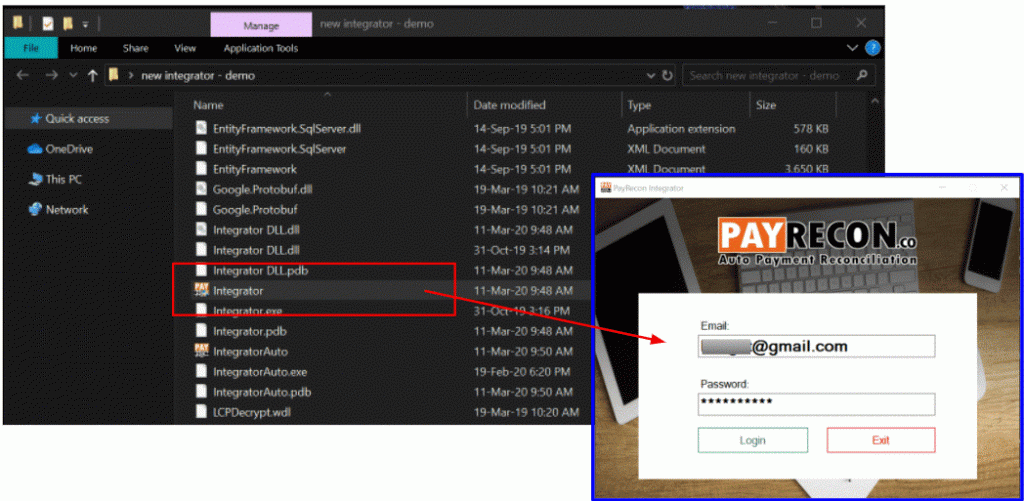Select the Integrator application file
The height and width of the screenshot is (501, 1024).
coord(238,291)
